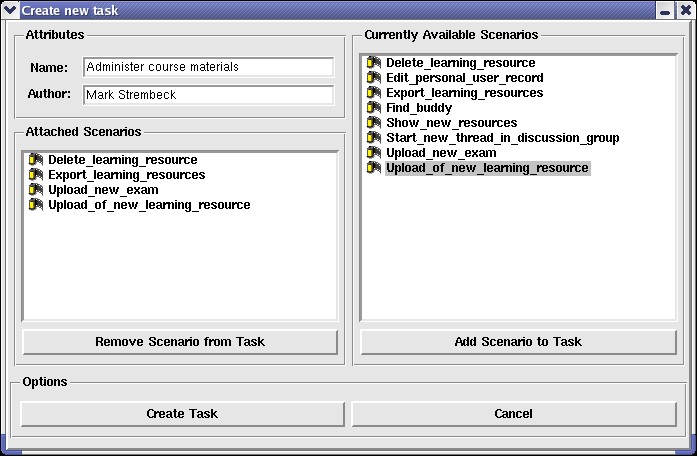697x456 pixels.
Task: Close the Create new task window
Action: coord(685,10)
